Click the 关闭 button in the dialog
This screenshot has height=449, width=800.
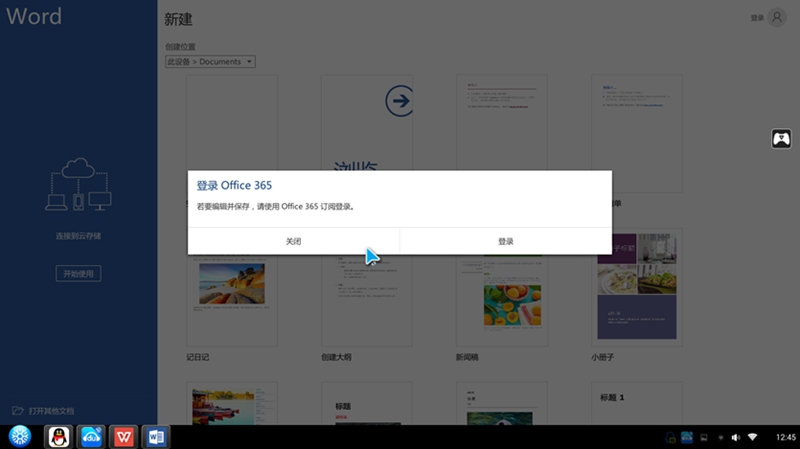click(293, 241)
